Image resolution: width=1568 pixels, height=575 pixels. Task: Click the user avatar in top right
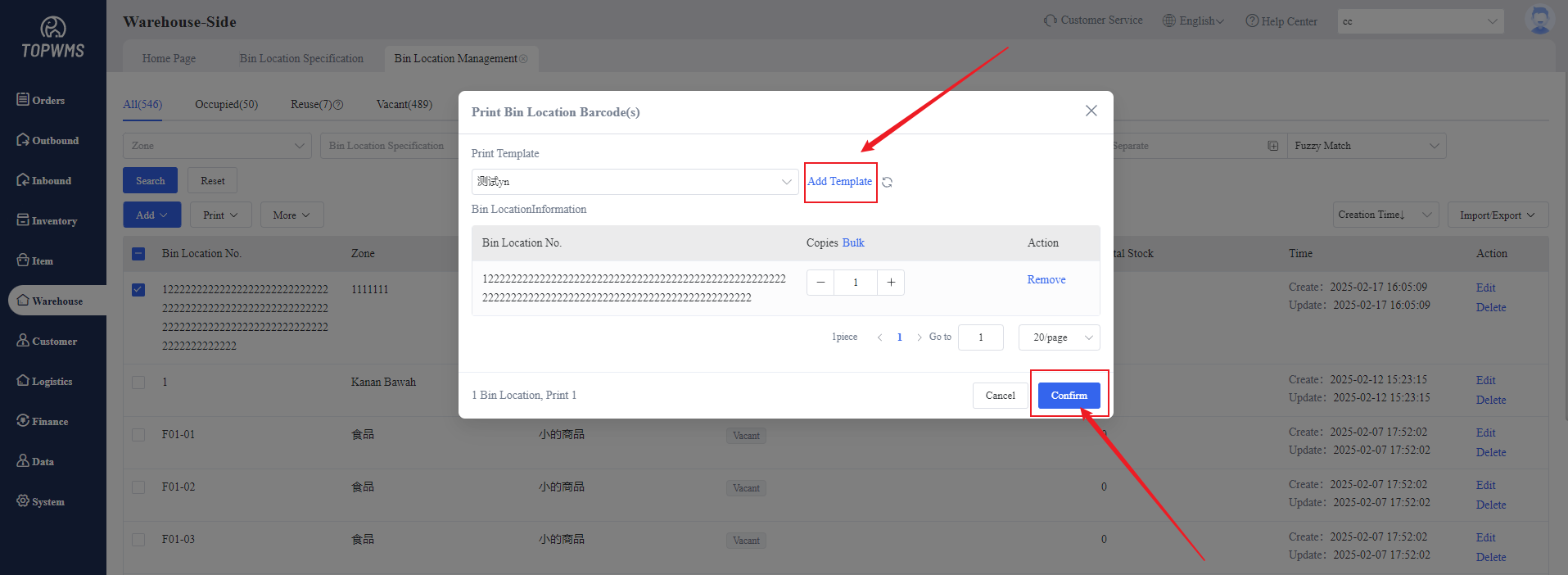(1539, 20)
